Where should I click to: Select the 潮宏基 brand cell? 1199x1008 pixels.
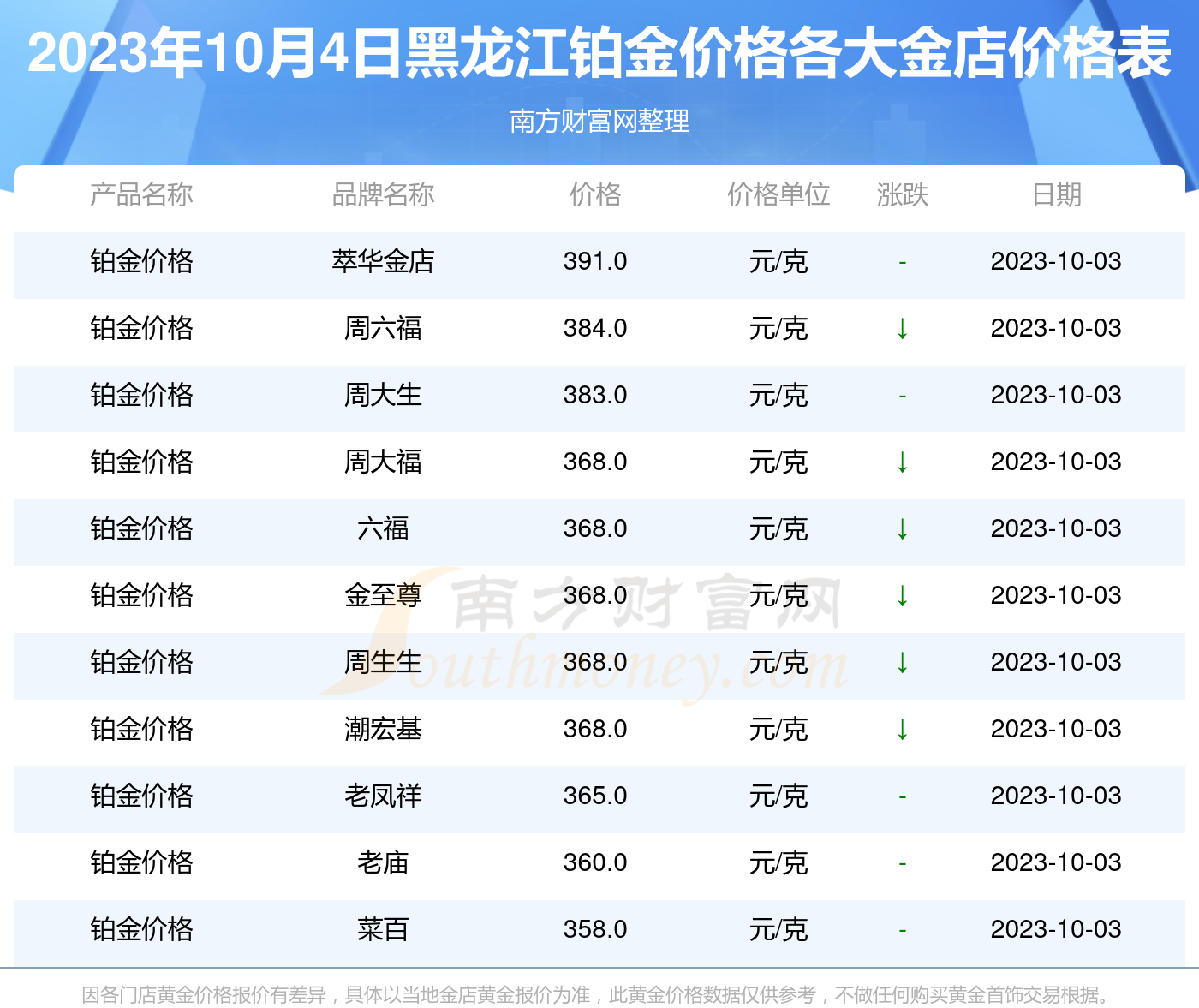(383, 729)
